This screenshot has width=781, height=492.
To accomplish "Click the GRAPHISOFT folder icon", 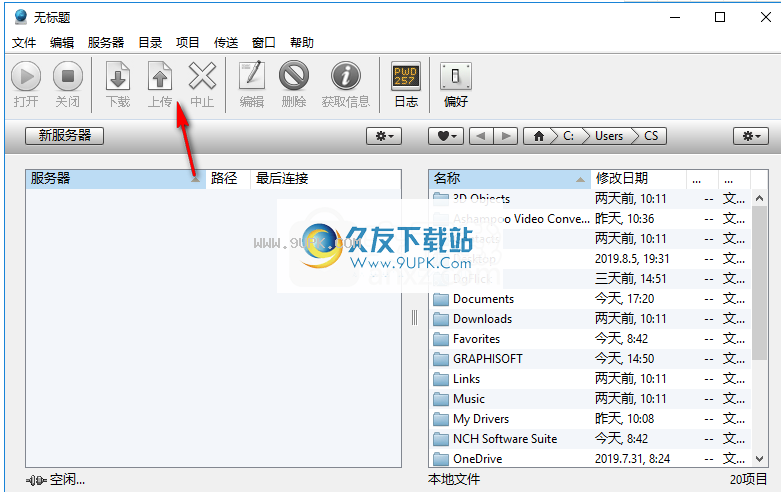I will pyautogui.click(x=441, y=359).
